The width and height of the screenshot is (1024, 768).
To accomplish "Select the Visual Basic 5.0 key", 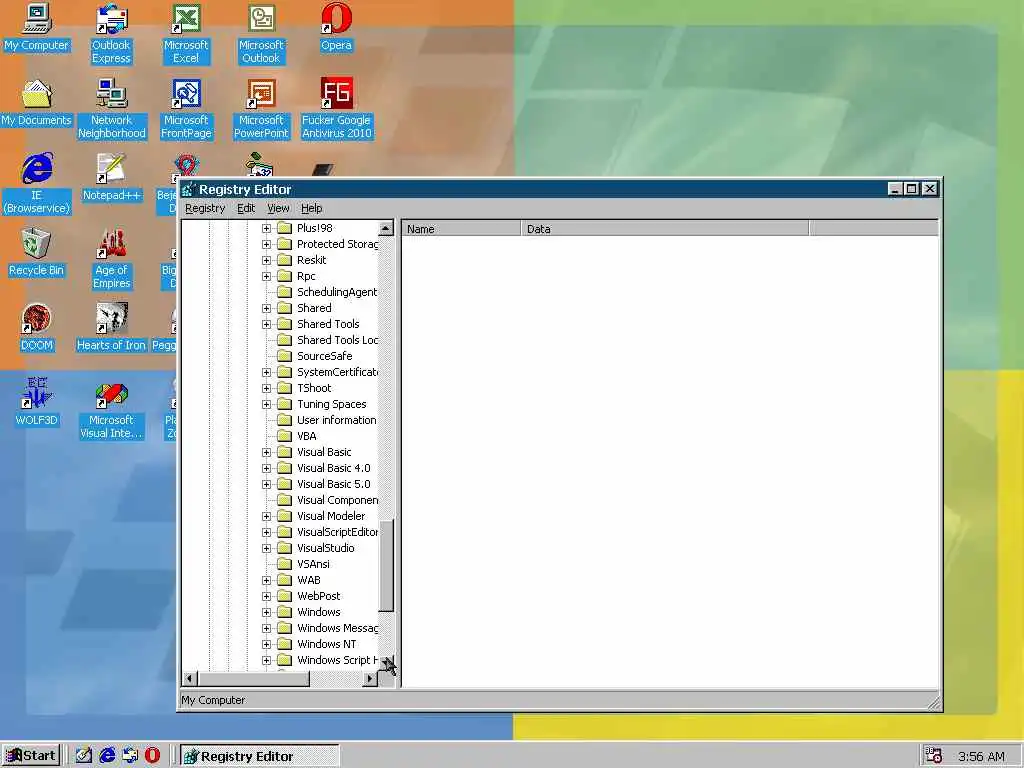I will click(x=333, y=485).
